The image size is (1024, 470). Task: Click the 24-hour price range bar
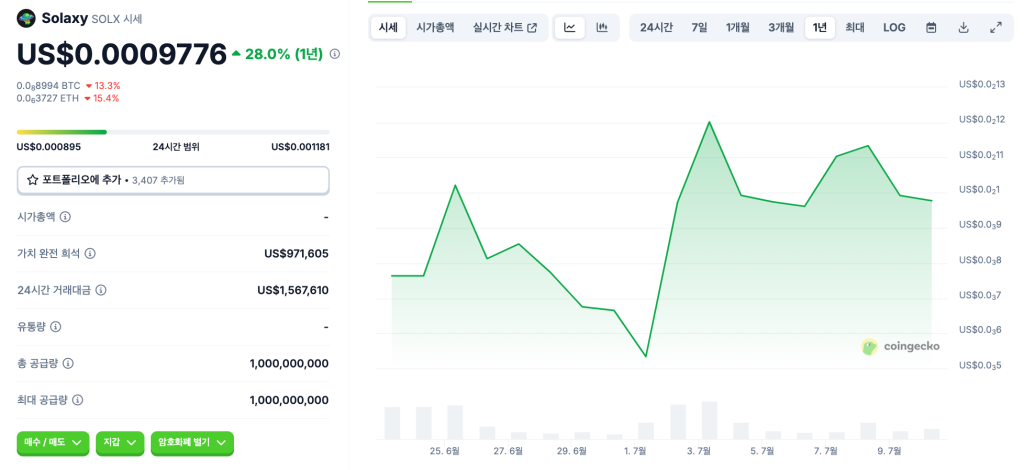[173, 132]
